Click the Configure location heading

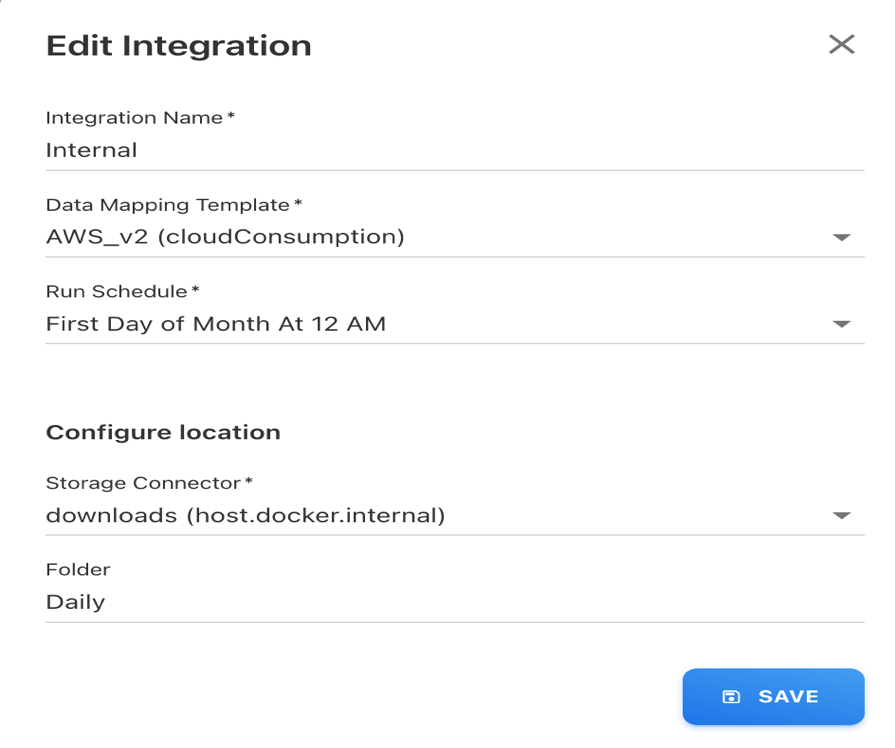pos(163,433)
